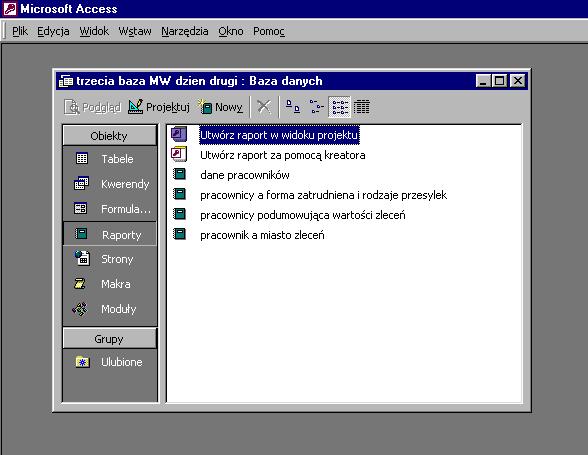The height and width of the screenshot is (455, 588).
Task: Click the Obiekty header button
Action: [x=110, y=135]
